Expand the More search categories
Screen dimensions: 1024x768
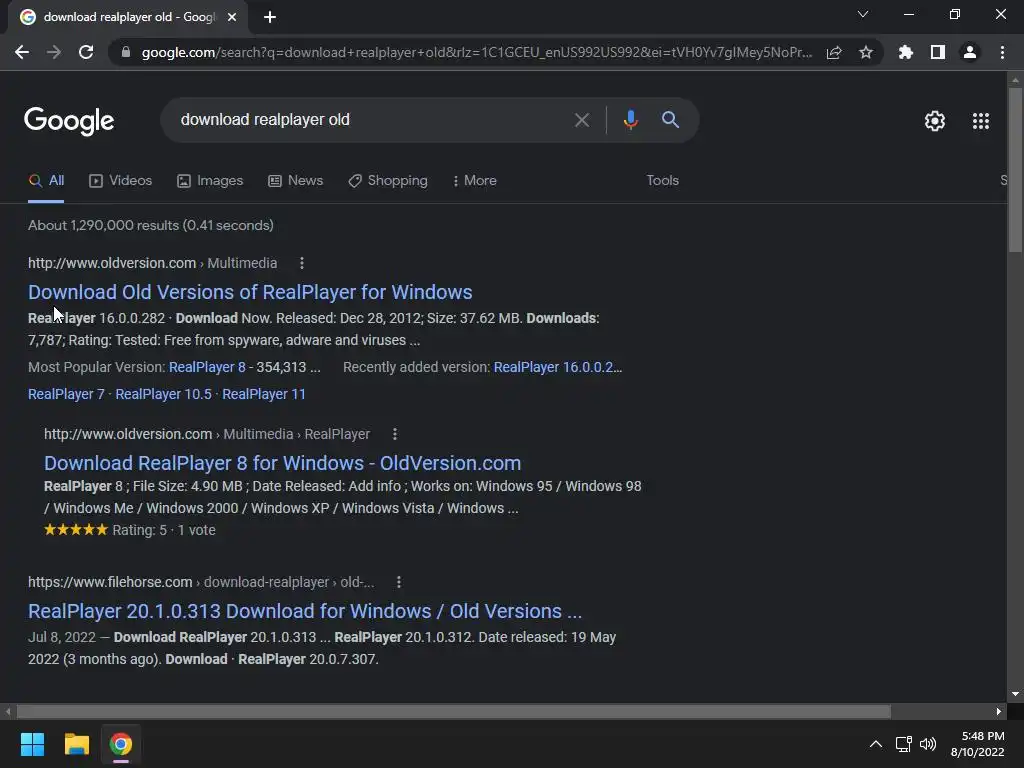click(475, 181)
